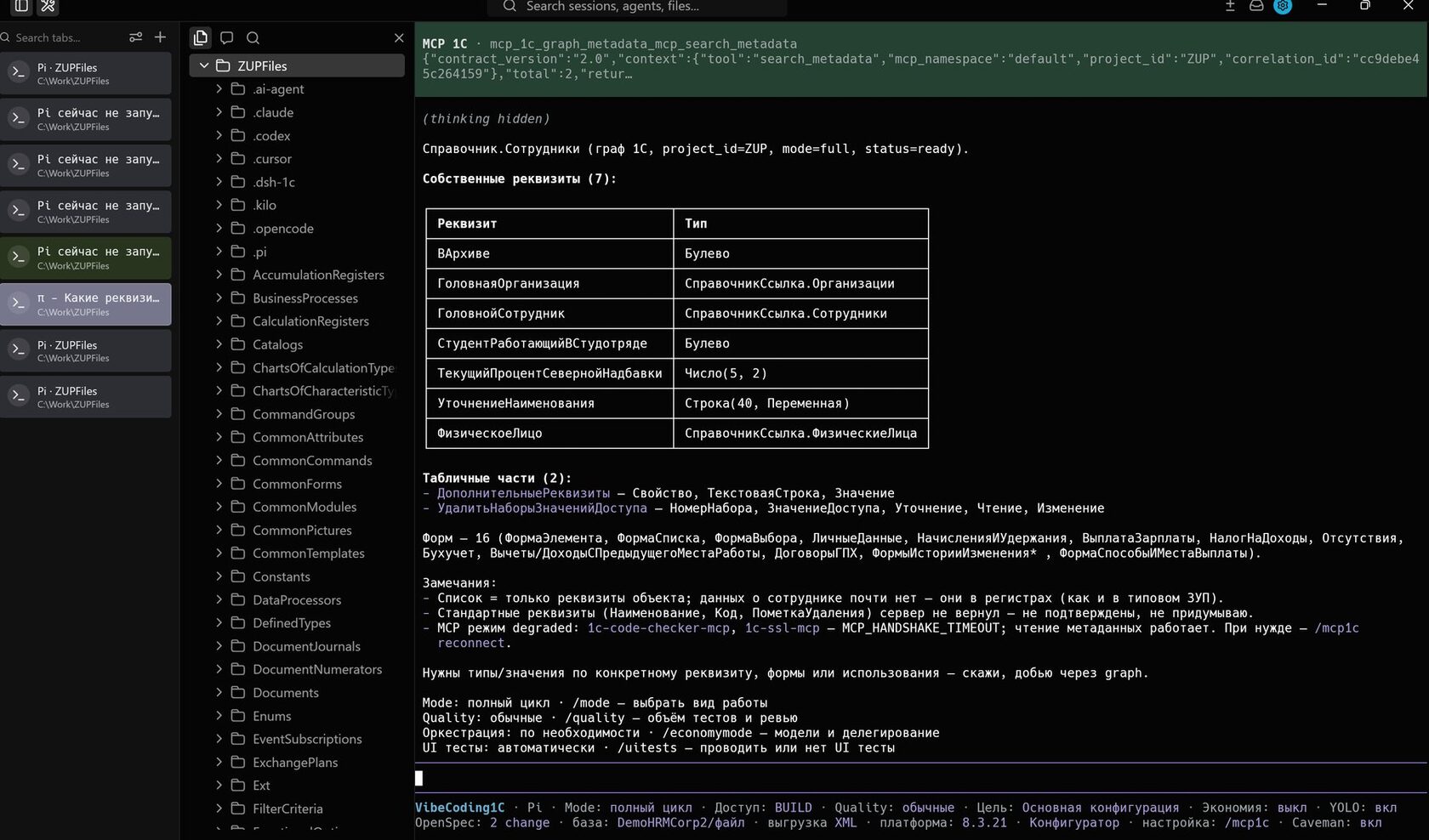Open the tools wrench-and-screwdriver icon
1429x840 pixels.
48,6
